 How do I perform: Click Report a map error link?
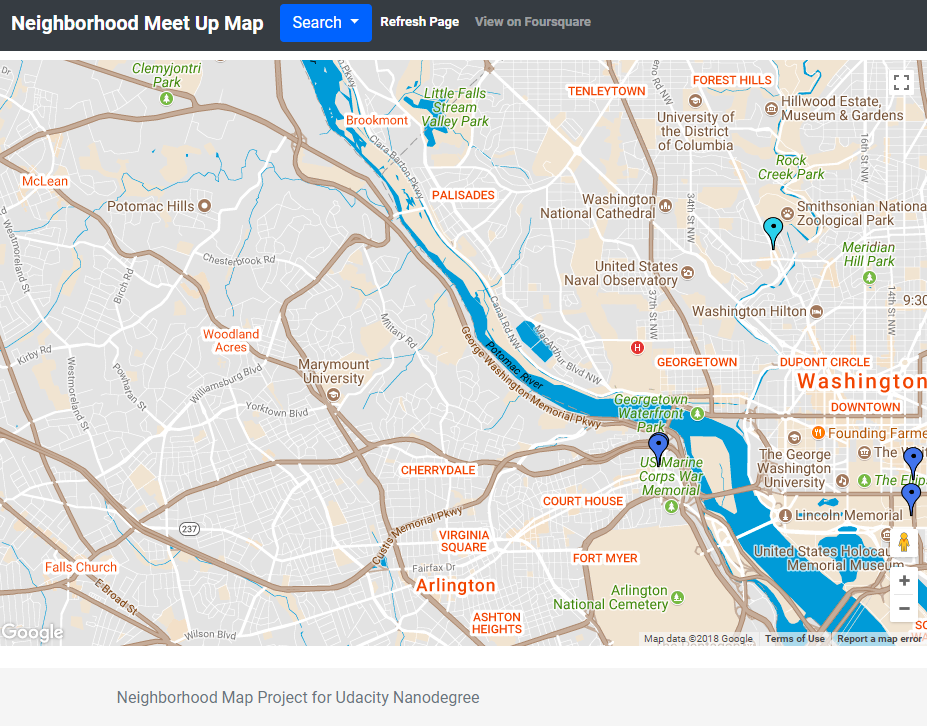[879, 639]
